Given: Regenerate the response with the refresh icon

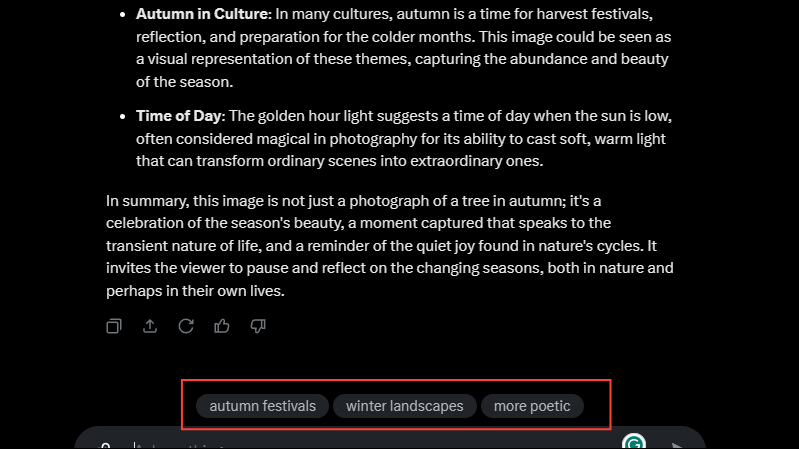Looking at the screenshot, I should tap(186, 326).
